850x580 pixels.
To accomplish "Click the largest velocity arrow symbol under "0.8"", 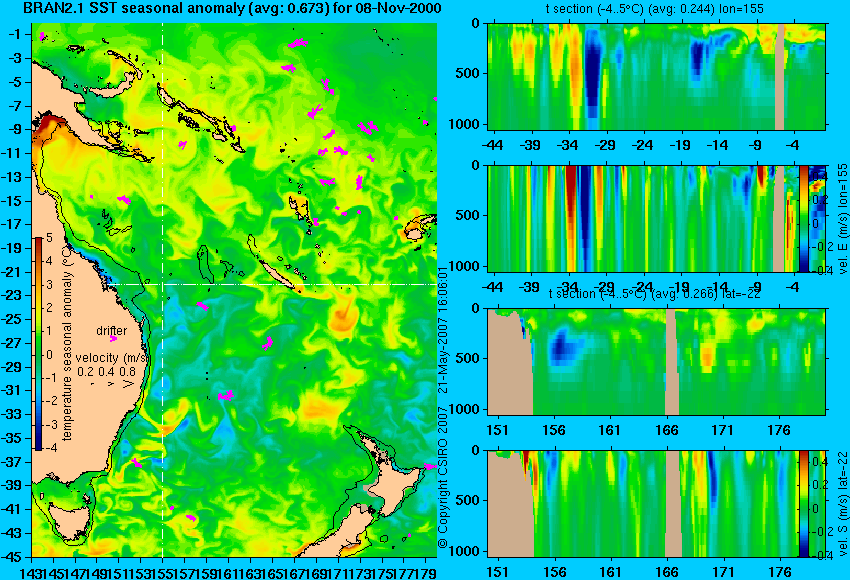I will coord(128,384).
